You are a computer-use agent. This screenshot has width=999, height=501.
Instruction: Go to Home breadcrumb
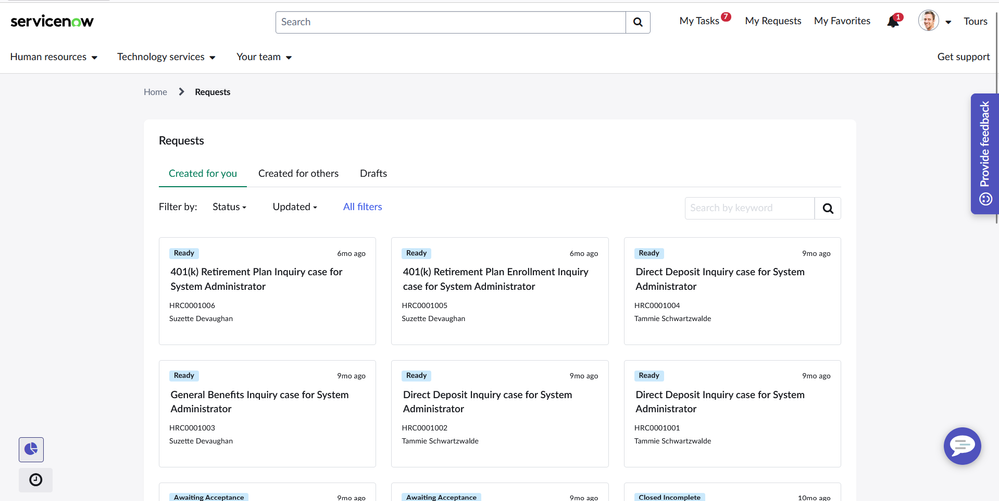(155, 92)
